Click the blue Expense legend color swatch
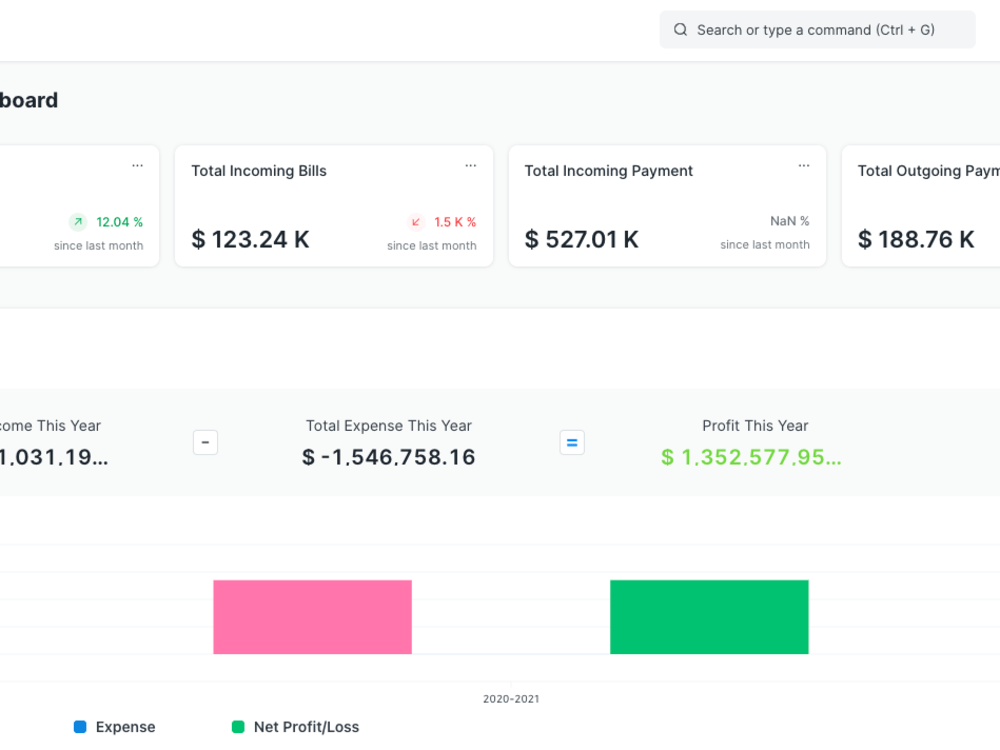This screenshot has width=1000, height=750. pyautogui.click(x=81, y=727)
